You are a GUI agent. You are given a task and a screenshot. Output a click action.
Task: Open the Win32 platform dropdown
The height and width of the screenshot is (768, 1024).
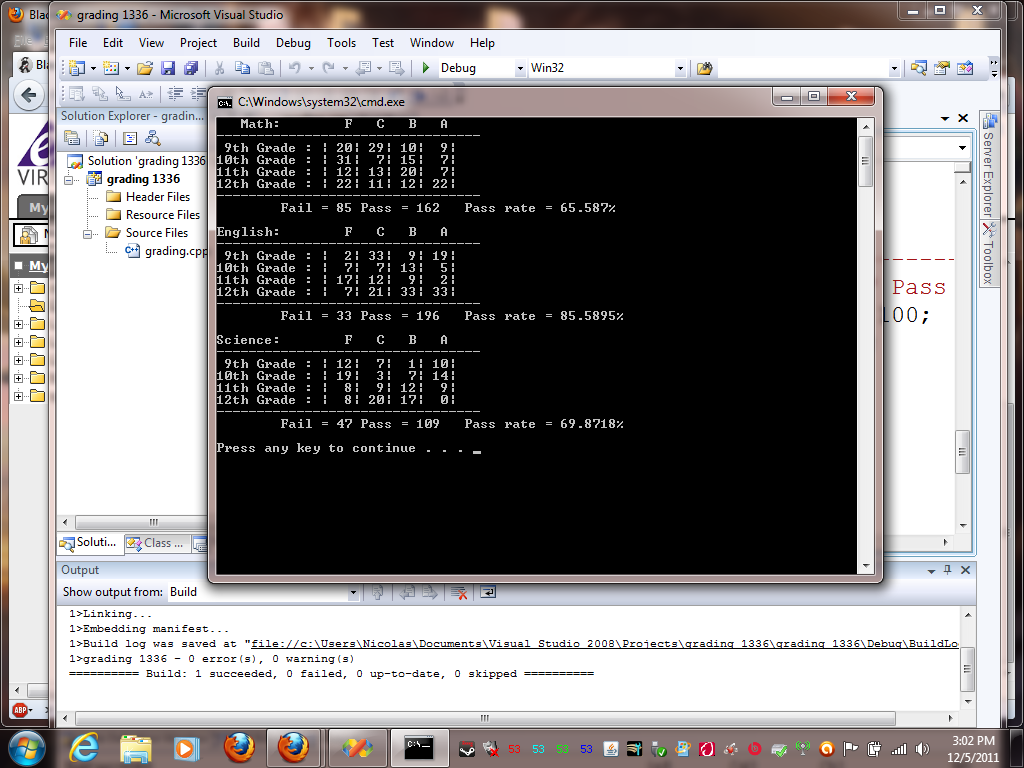(x=681, y=68)
